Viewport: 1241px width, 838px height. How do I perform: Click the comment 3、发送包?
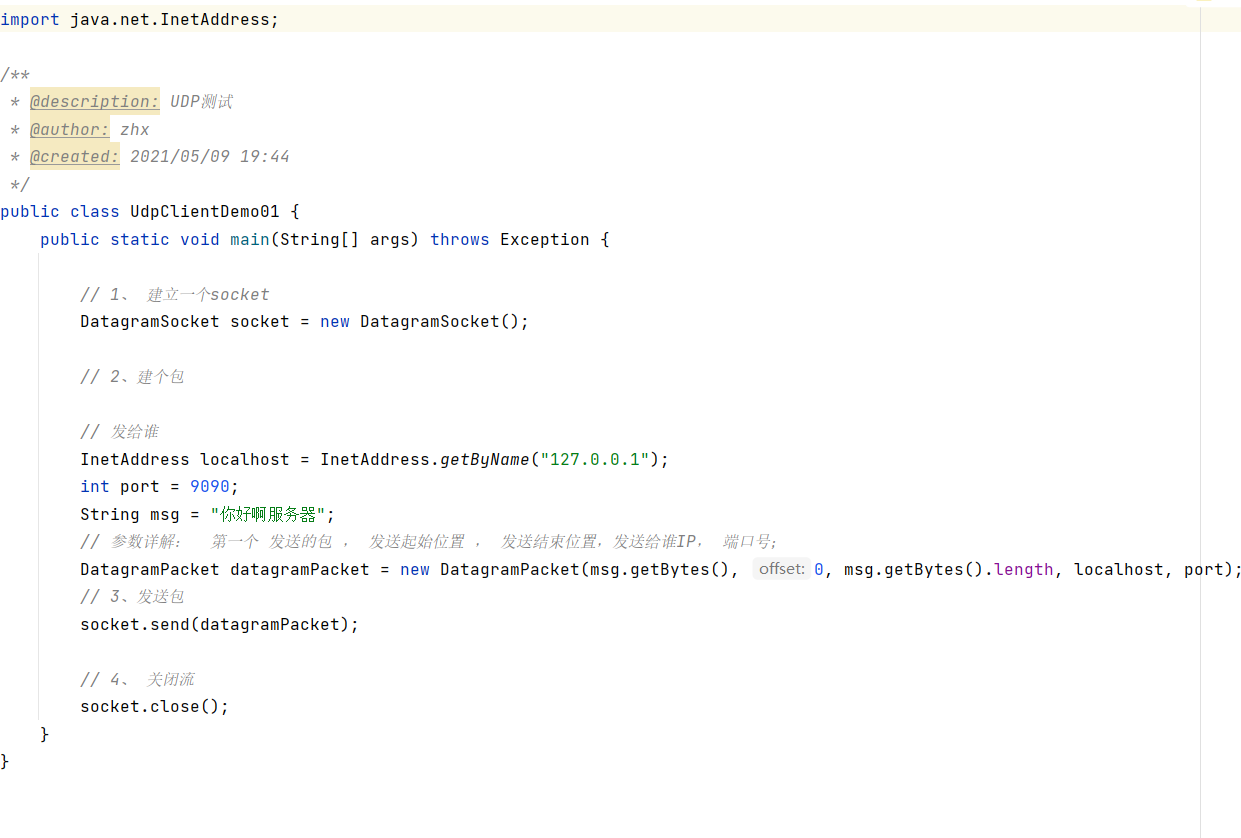click(132, 596)
